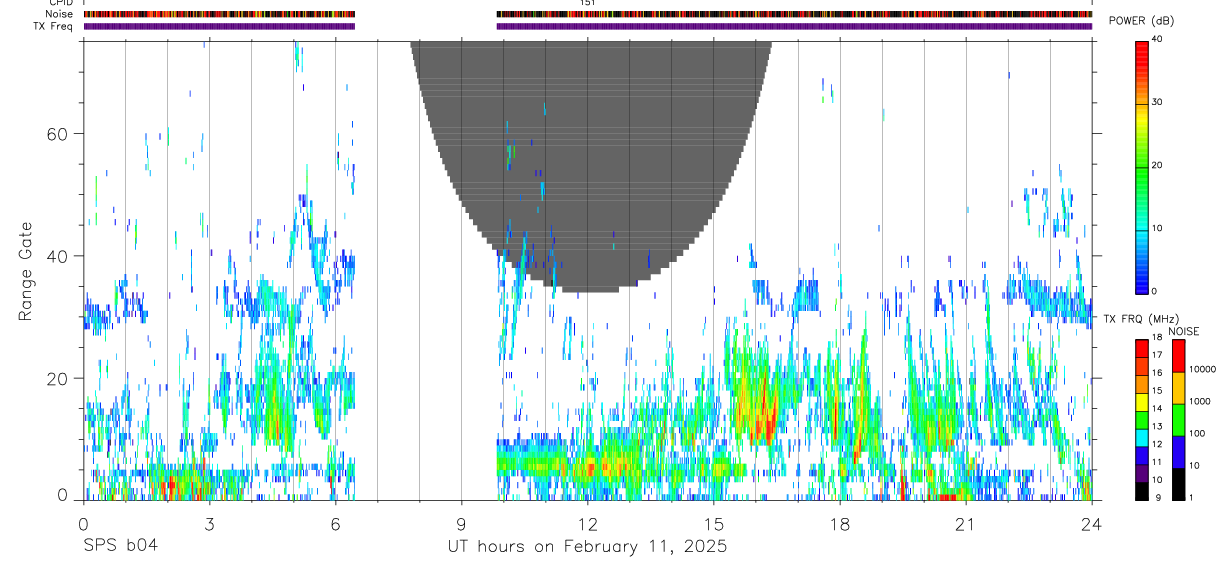Click the 15 tick on UT hours axis
The image size is (1228, 567).
(x=714, y=523)
